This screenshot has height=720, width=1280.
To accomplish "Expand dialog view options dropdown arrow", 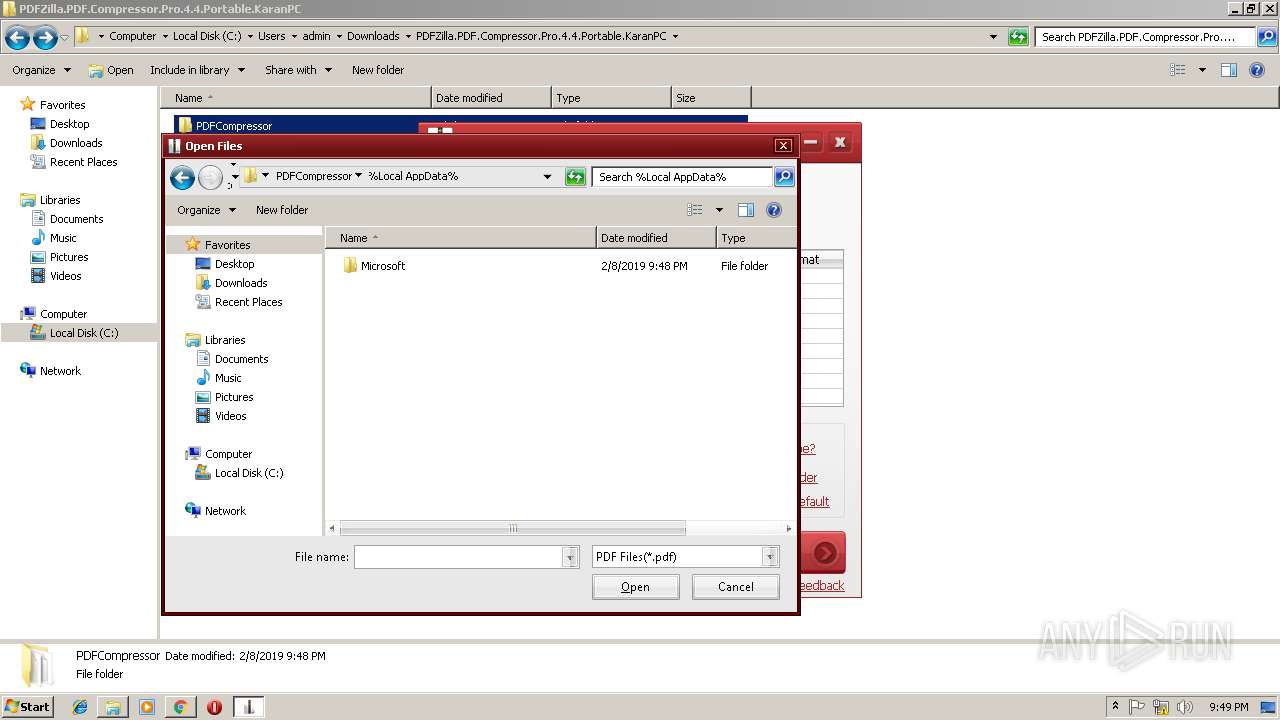I will tap(718, 210).
